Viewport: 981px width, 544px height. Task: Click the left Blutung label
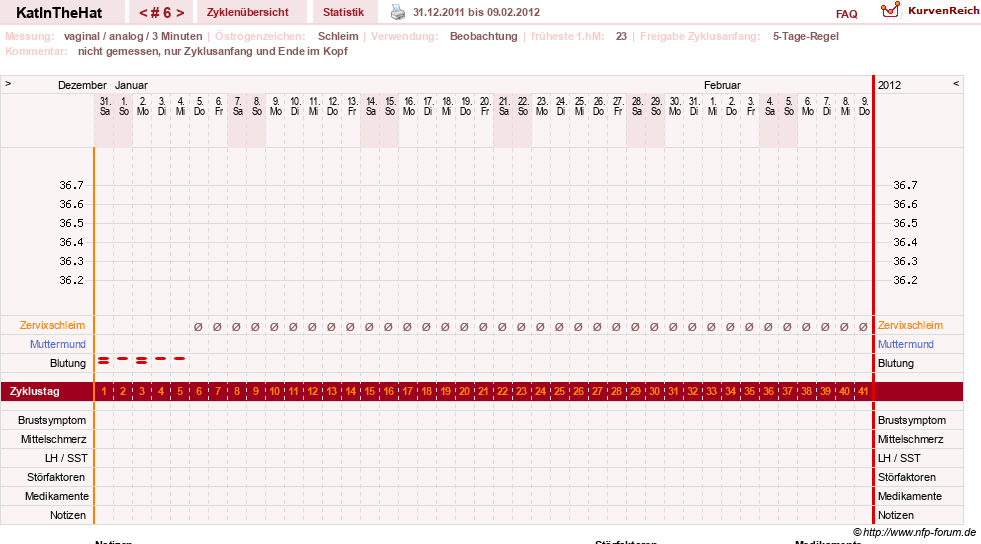[x=68, y=363]
